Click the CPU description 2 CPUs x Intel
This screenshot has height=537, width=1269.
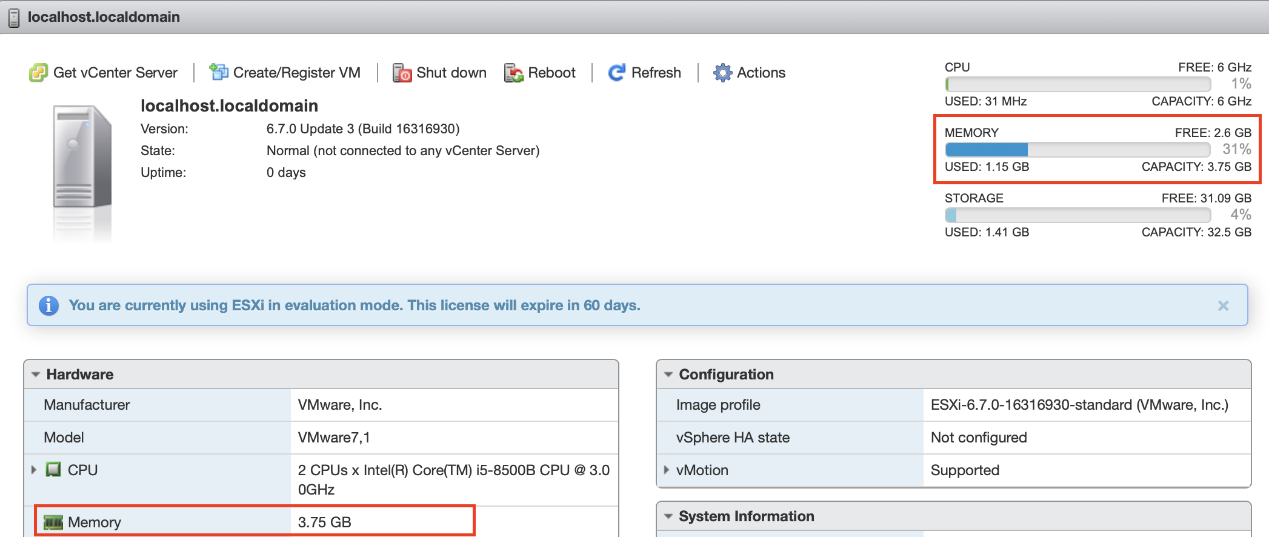pyautogui.click(x=454, y=480)
